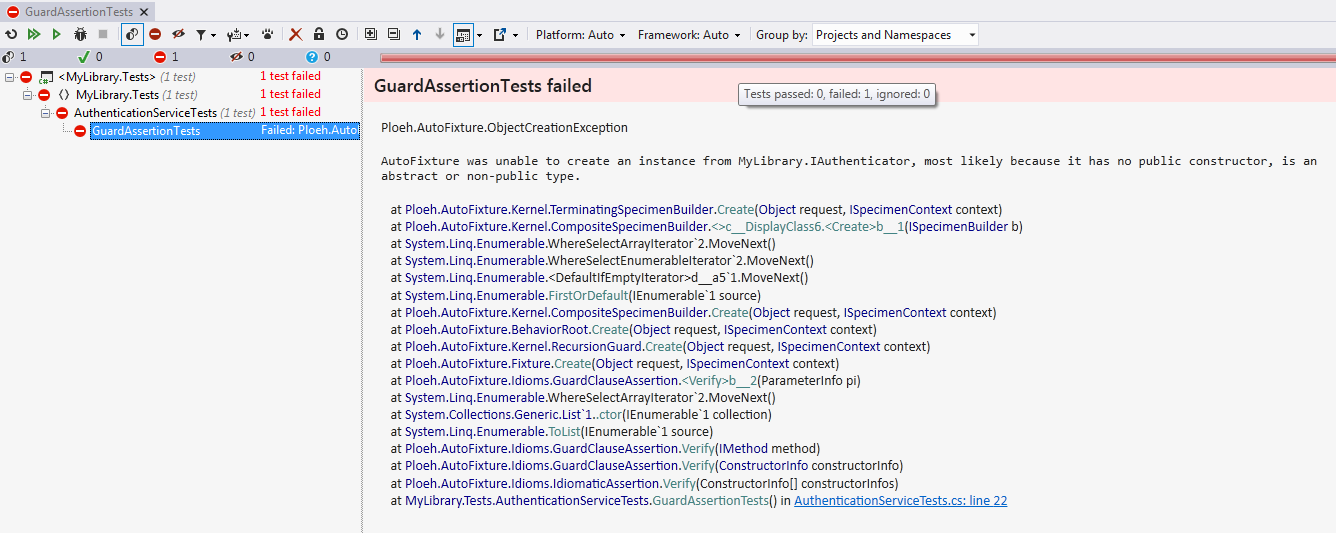The image size is (1336, 533).
Task: Open AuthenticationServiceTests.cs: line 22 link
Action: coord(900,500)
